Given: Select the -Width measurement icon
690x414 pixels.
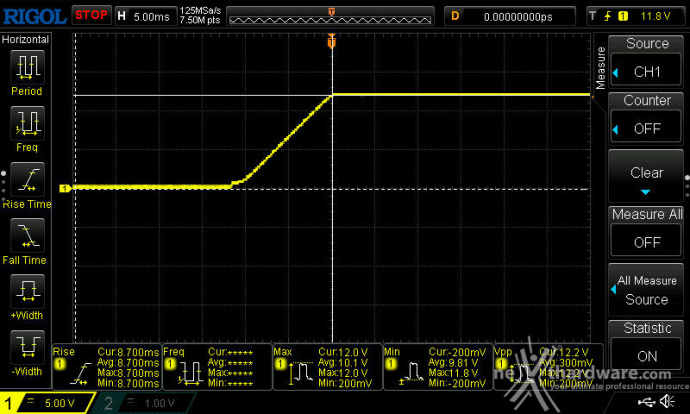Looking at the screenshot, I should click(x=27, y=347).
